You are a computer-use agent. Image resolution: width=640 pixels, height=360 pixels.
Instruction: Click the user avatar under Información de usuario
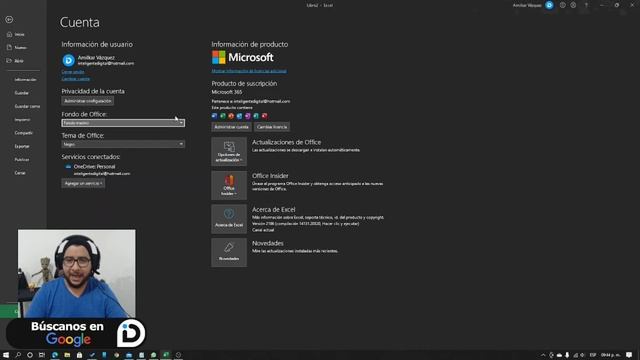coord(69,60)
